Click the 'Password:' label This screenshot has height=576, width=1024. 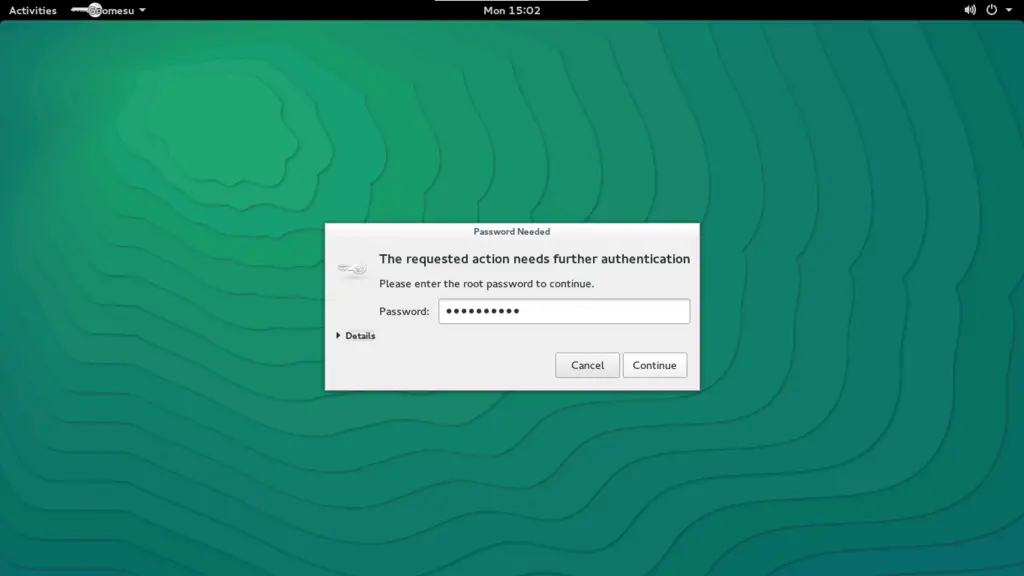tap(404, 312)
